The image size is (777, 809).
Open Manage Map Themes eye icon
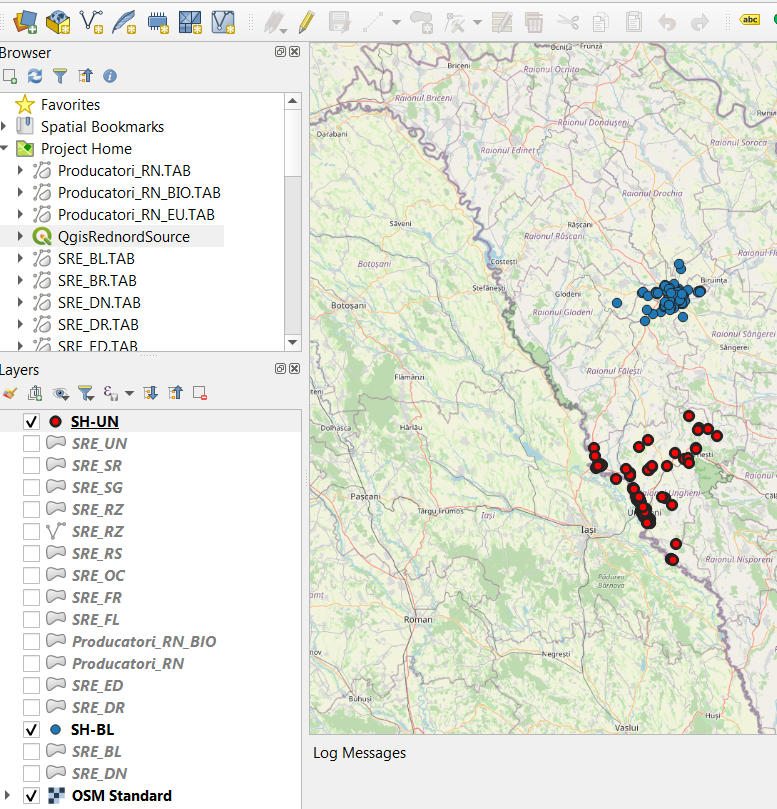coord(61,393)
